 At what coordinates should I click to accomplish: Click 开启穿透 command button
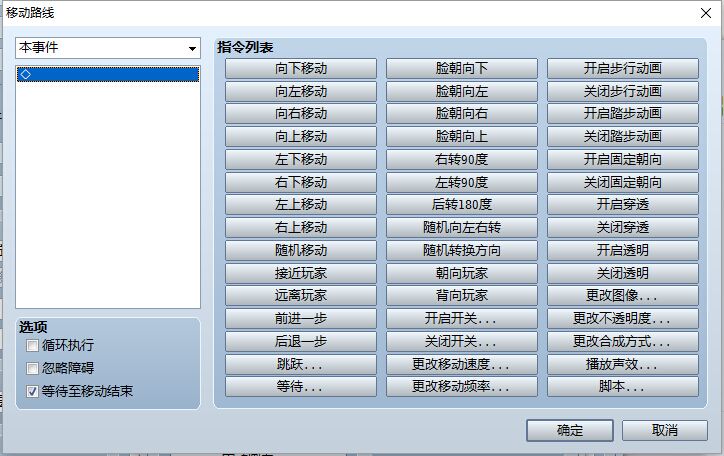pyautogui.click(x=623, y=204)
